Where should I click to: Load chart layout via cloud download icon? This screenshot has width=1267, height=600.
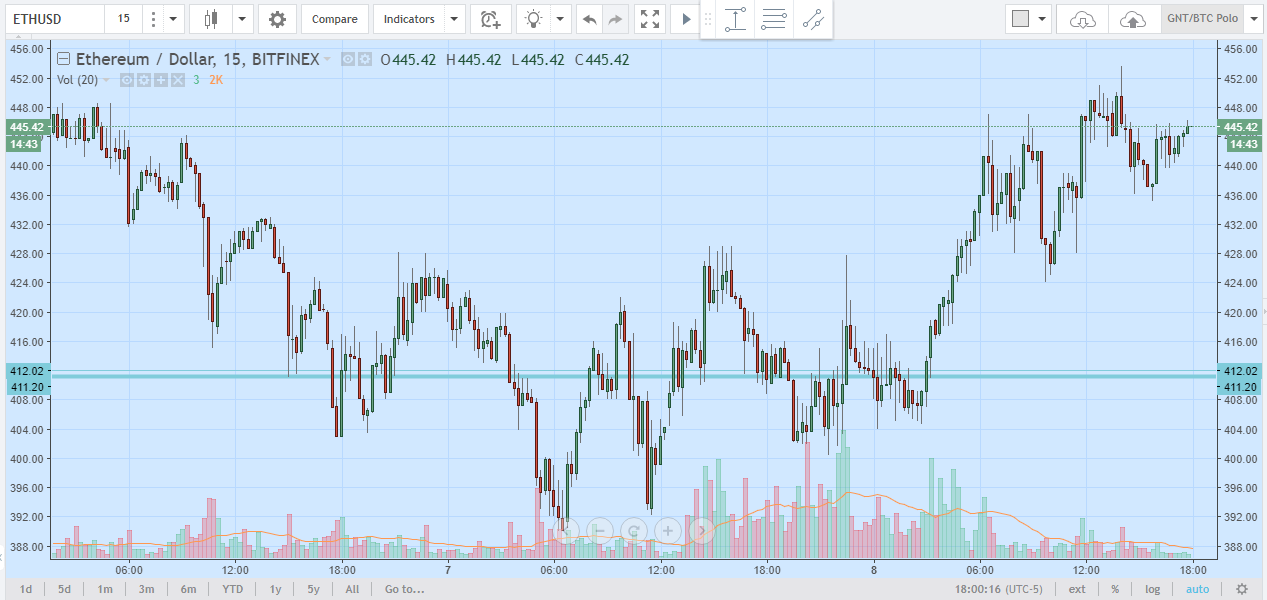[x=1083, y=19]
